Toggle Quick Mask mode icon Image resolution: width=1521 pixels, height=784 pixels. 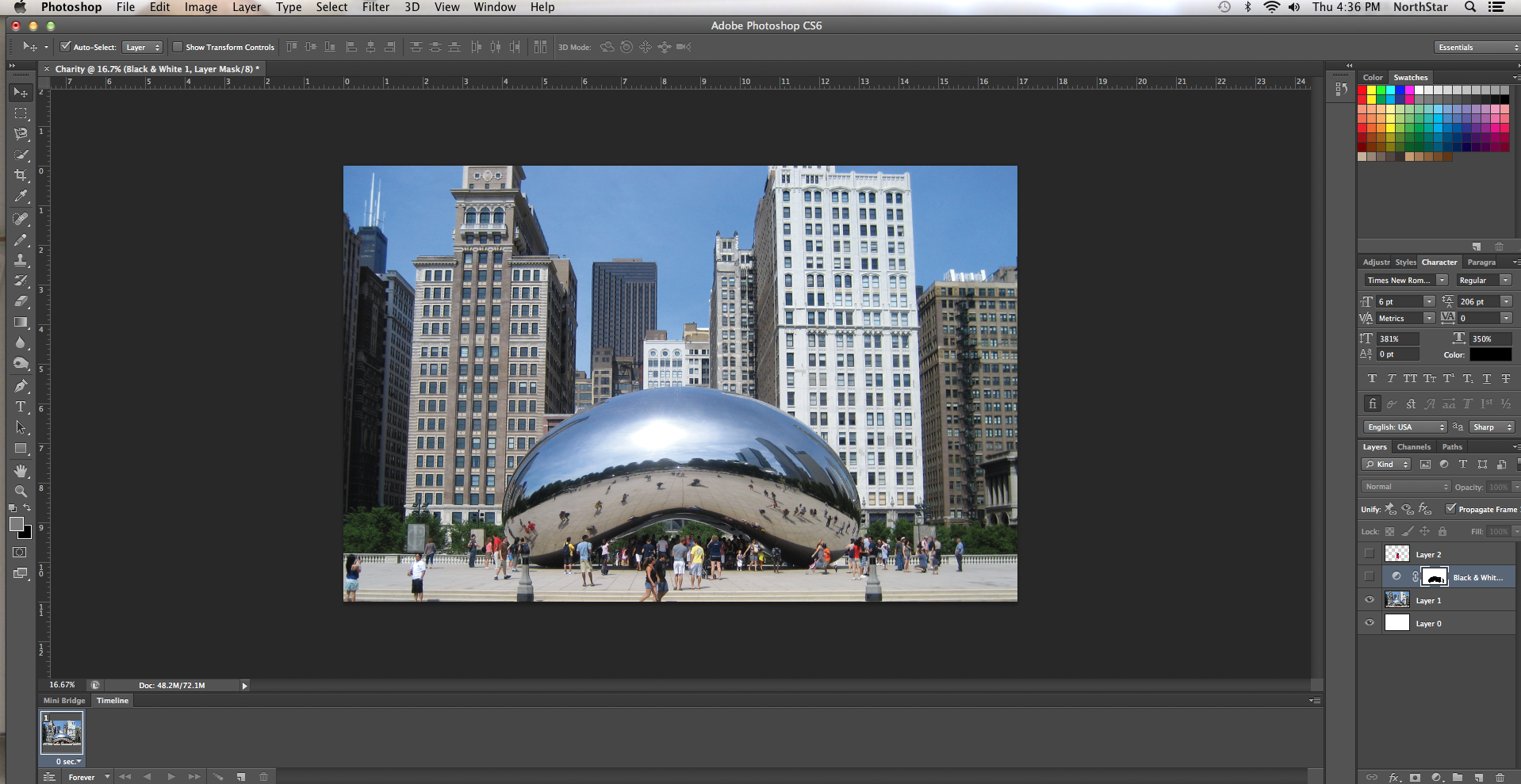[20, 553]
